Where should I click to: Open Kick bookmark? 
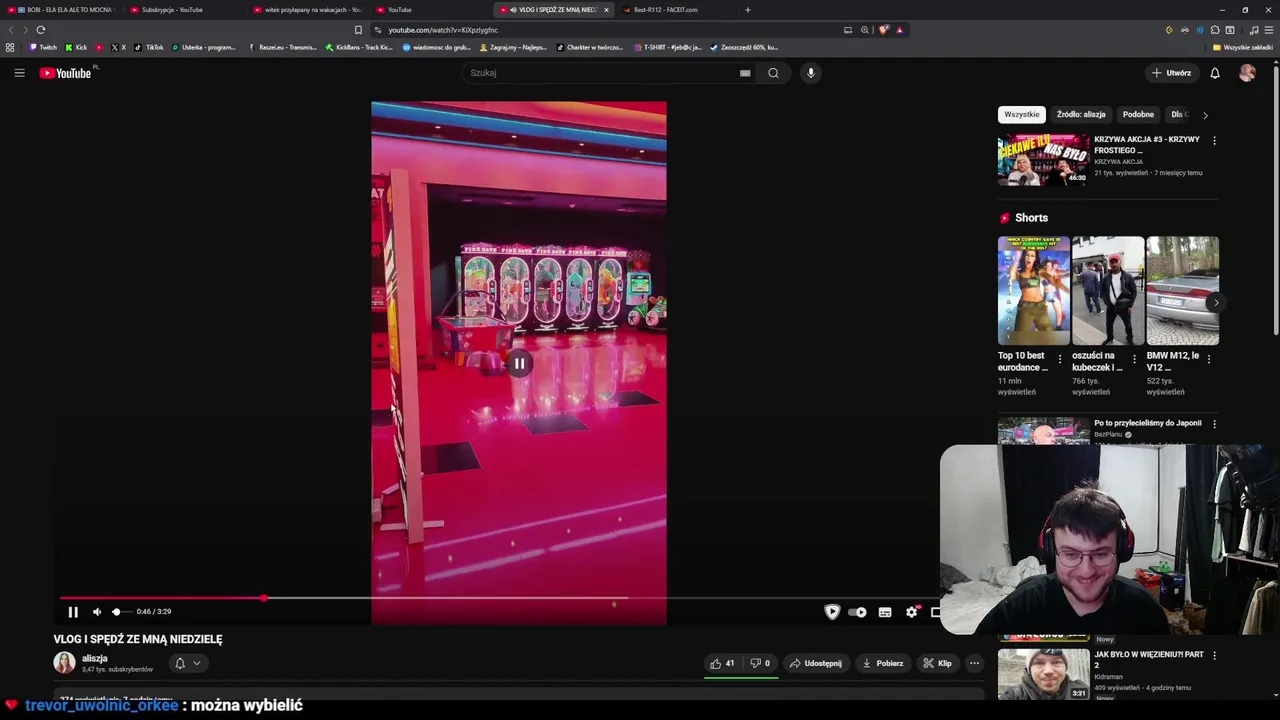point(76,47)
